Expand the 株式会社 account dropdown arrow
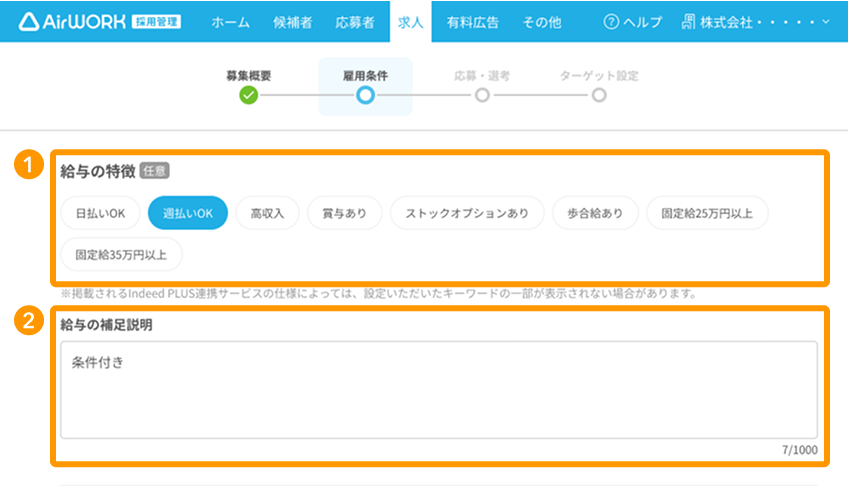848x486 pixels. [826, 22]
